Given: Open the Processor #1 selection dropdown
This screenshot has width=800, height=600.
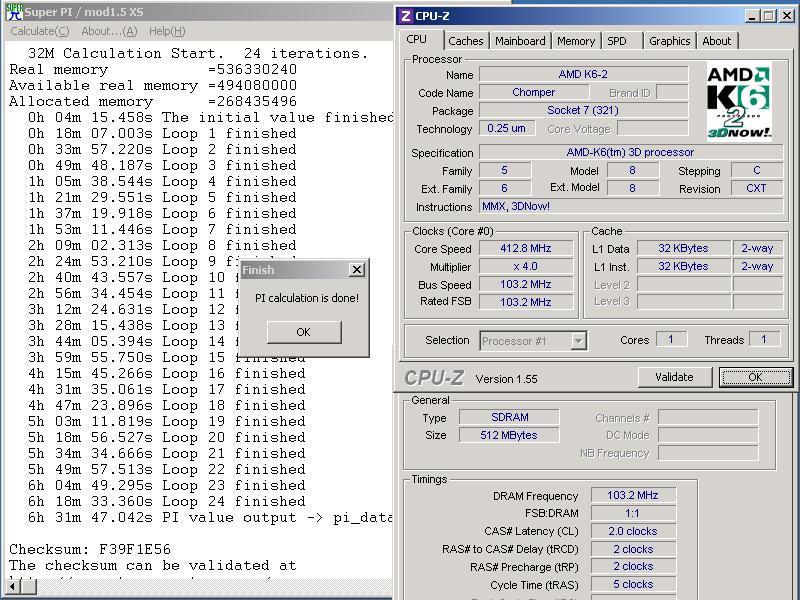Looking at the screenshot, I should pyautogui.click(x=578, y=341).
